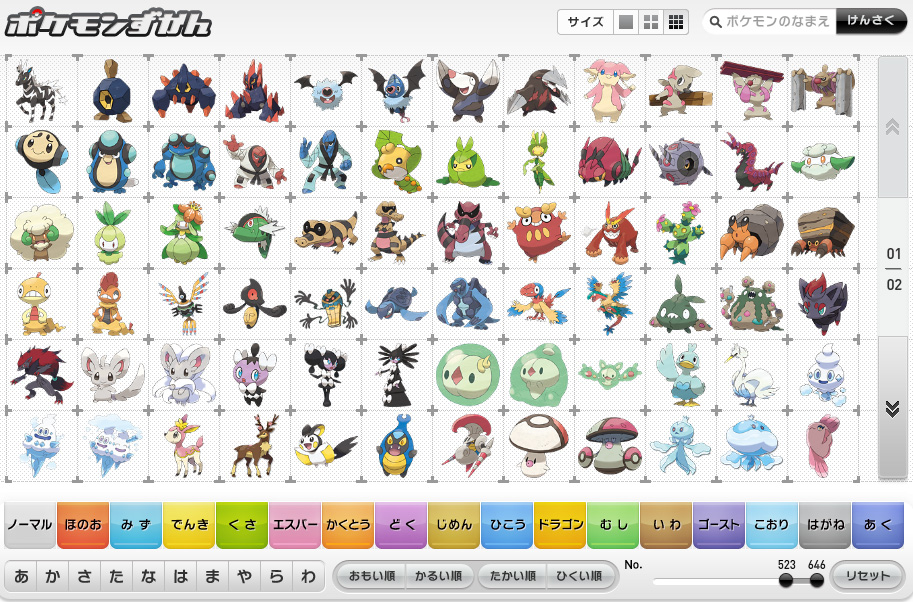This screenshot has height=602, width=913.
Task: Open the Trubbish garbage bag thumbnail
Action: pos(680,304)
